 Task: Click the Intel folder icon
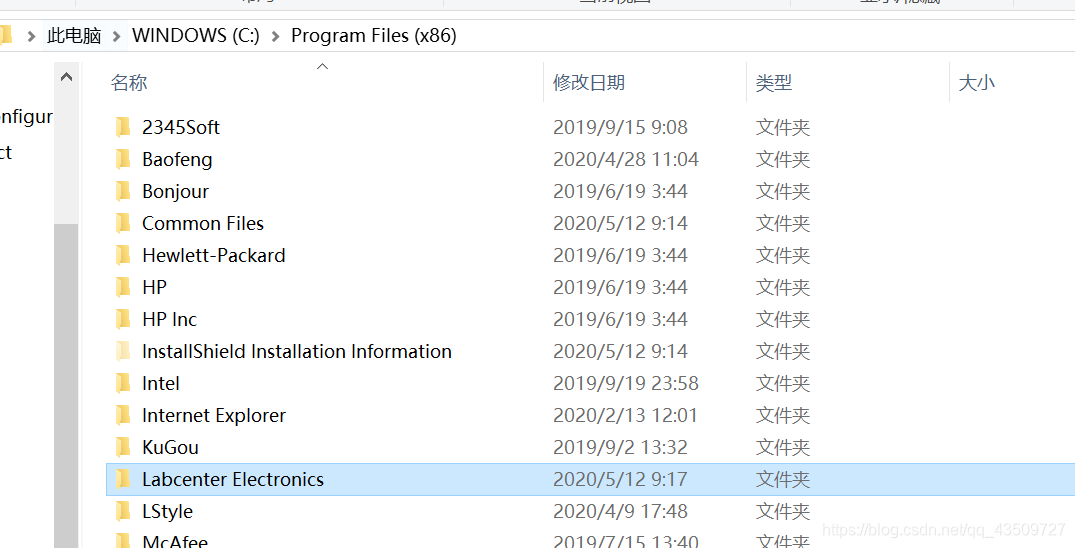coord(123,383)
